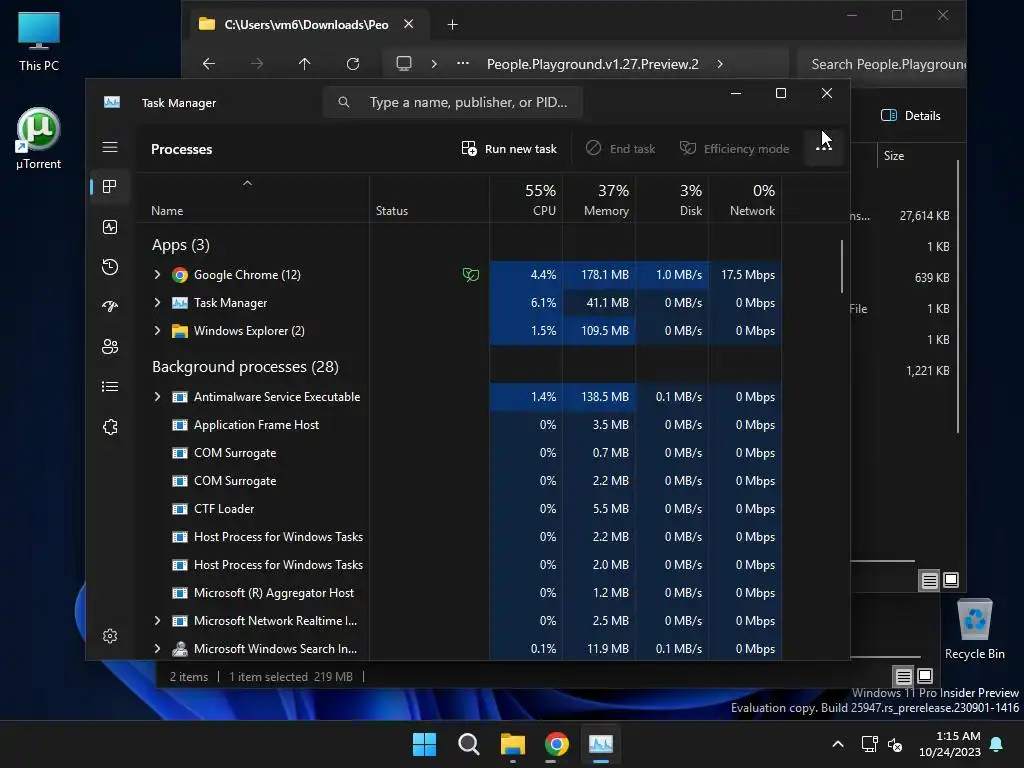Expand Microsoft Network Realtime process group

(157, 621)
